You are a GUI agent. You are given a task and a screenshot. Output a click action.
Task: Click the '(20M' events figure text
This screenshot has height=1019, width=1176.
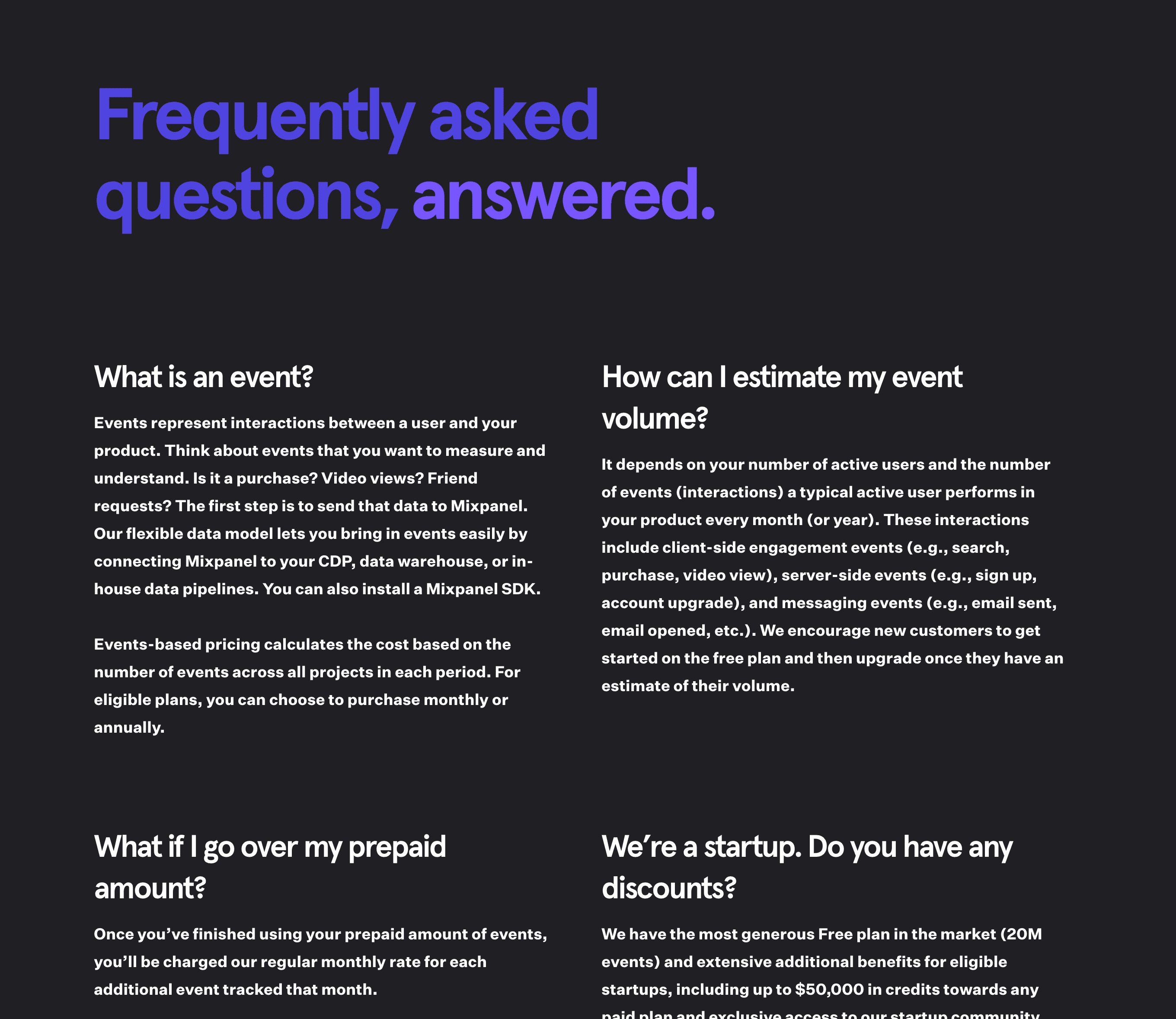click(x=1021, y=934)
